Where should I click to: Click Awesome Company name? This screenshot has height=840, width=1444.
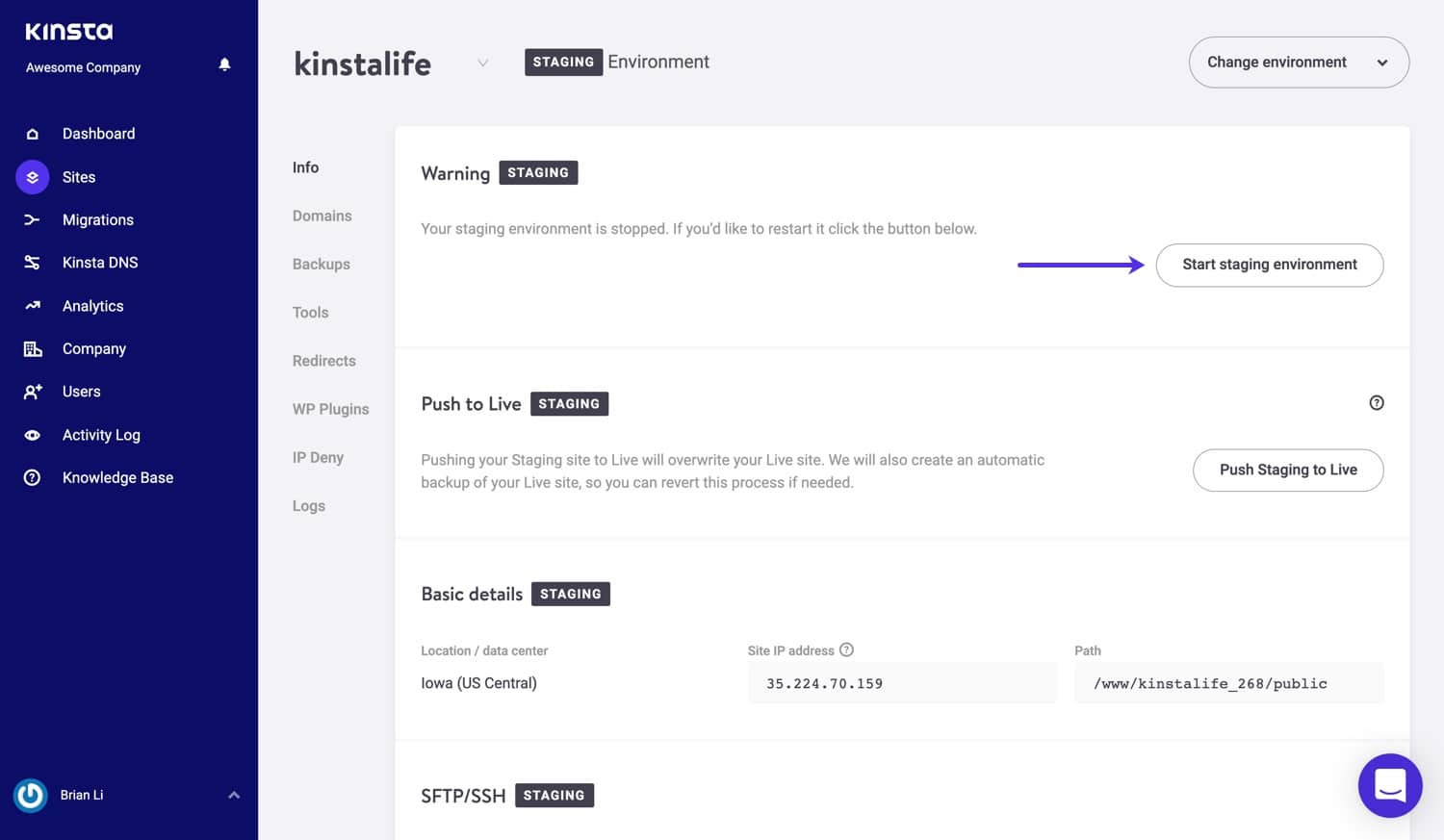pos(84,67)
